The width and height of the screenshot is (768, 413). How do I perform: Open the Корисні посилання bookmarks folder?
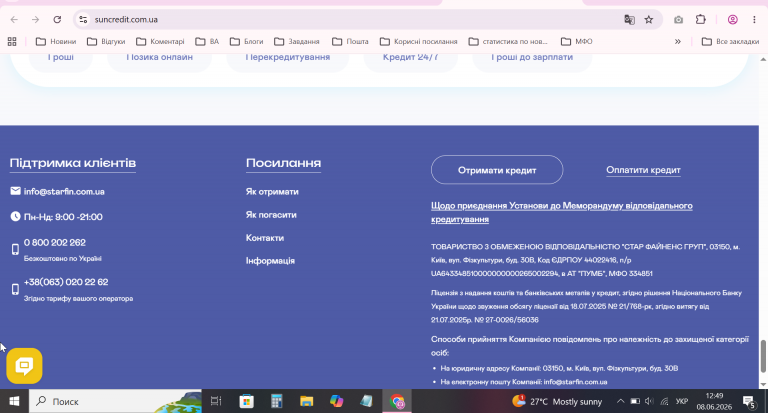(x=419, y=42)
